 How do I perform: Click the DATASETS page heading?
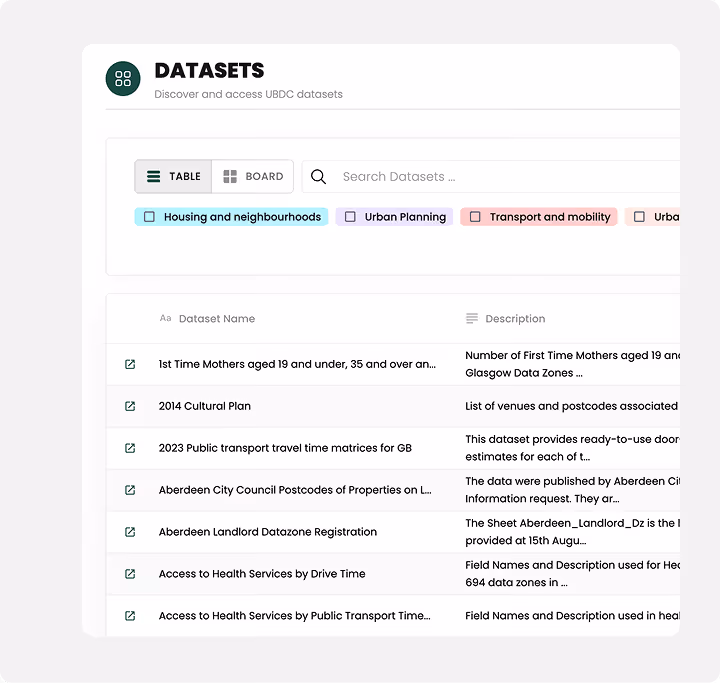point(209,71)
